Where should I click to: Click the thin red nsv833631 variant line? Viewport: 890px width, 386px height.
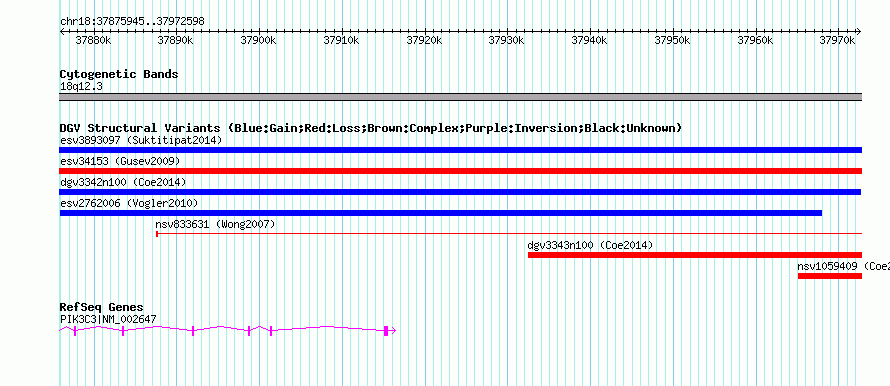click(x=509, y=233)
